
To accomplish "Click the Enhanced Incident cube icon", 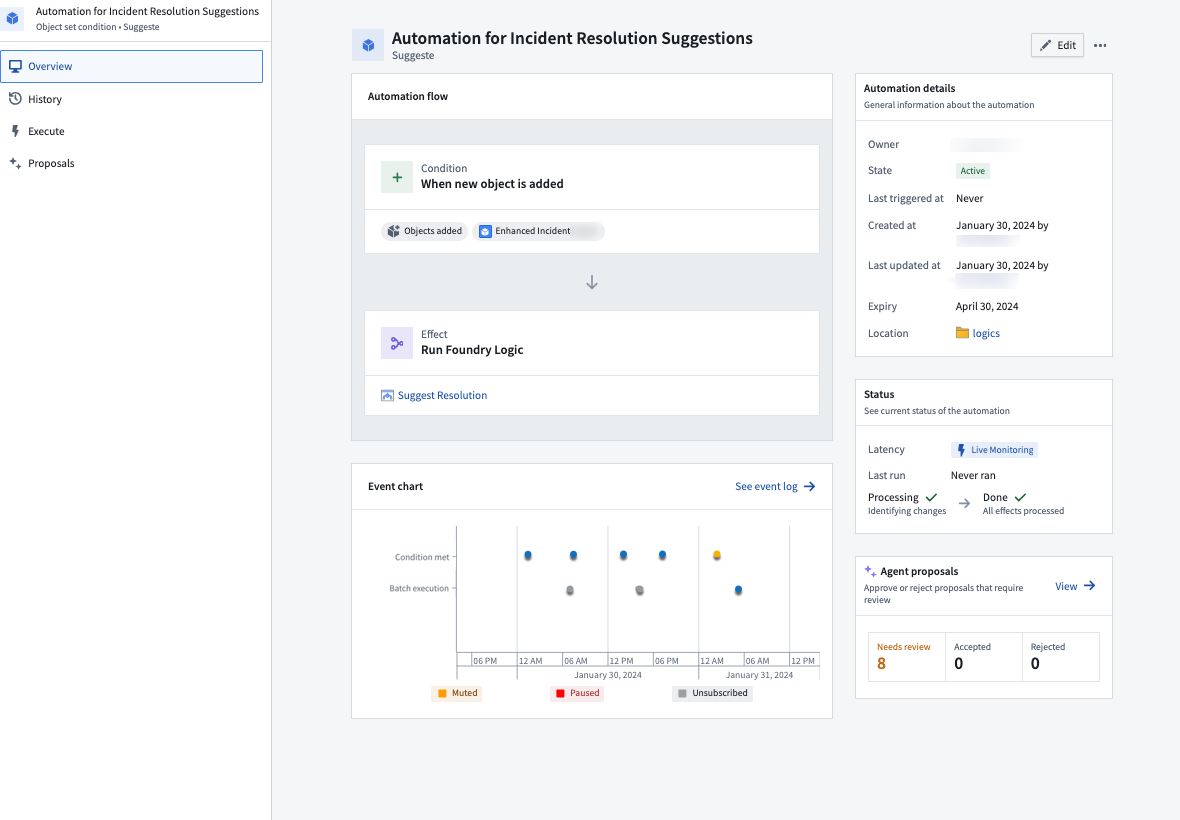I will point(485,232).
